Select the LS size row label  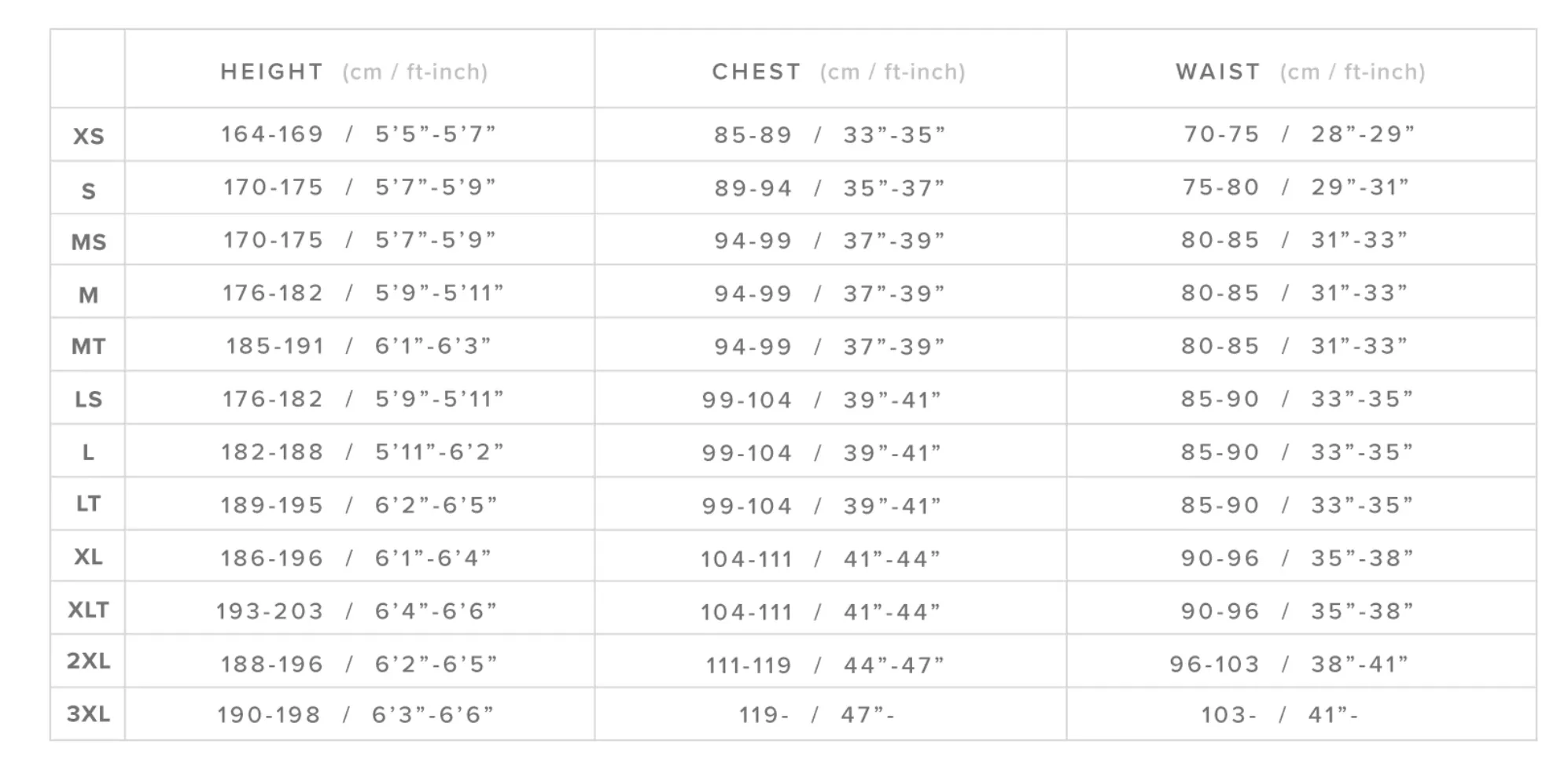[x=88, y=399]
